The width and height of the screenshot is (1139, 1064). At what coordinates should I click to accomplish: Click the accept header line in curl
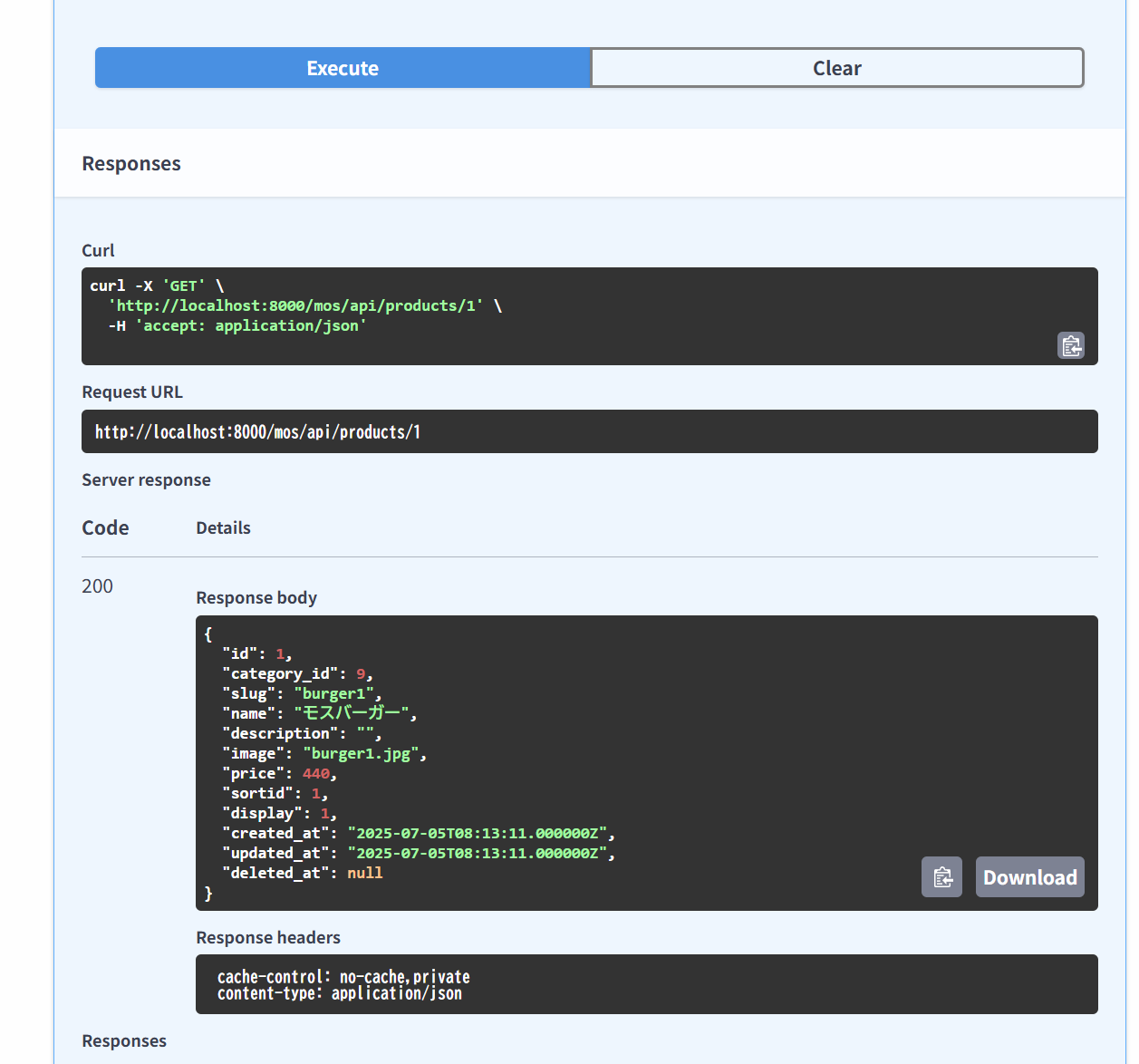click(237, 326)
